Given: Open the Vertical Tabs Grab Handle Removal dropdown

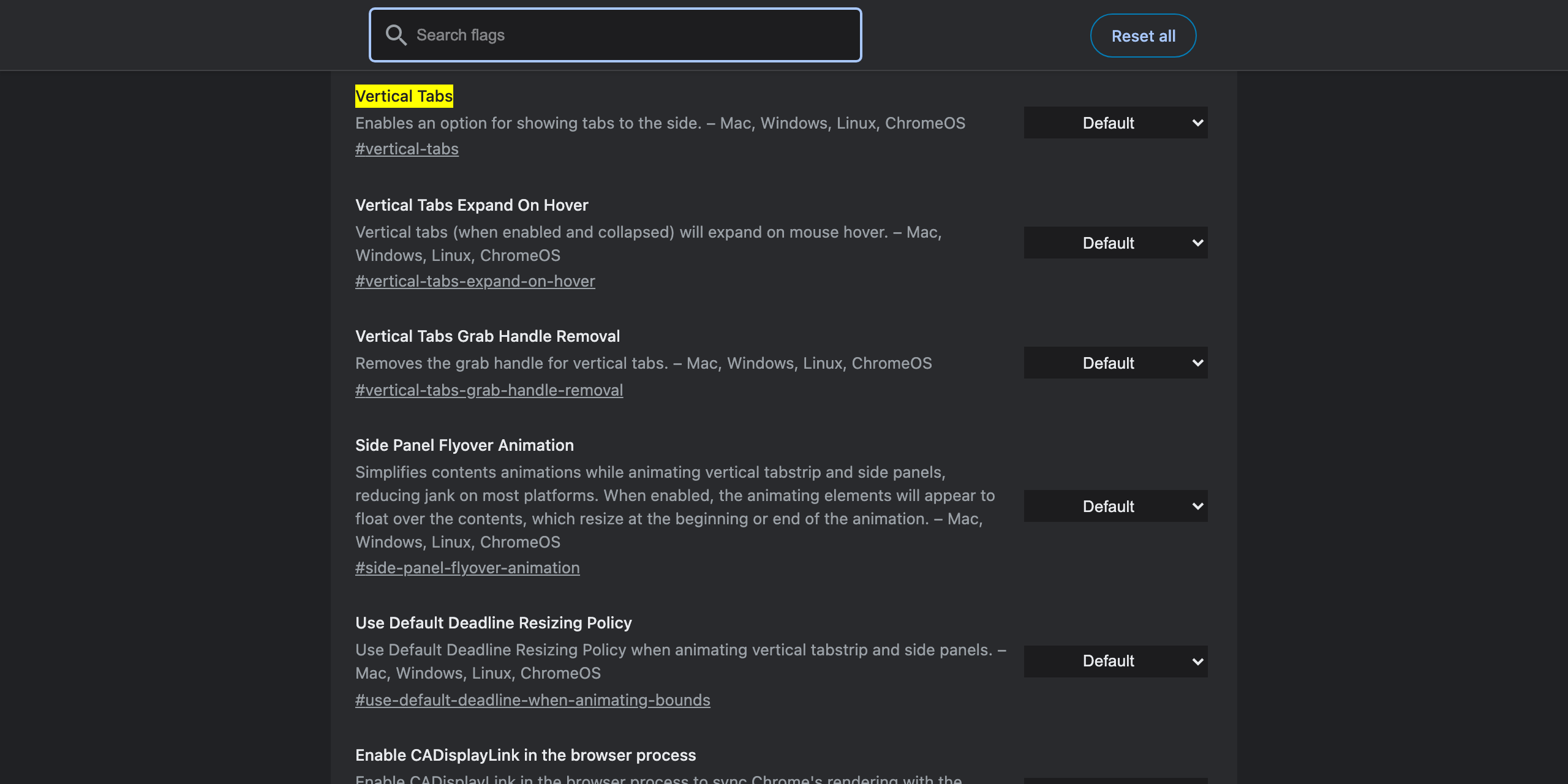Looking at the screenshot, I should pyautogui.click(x=1115, y=363).
